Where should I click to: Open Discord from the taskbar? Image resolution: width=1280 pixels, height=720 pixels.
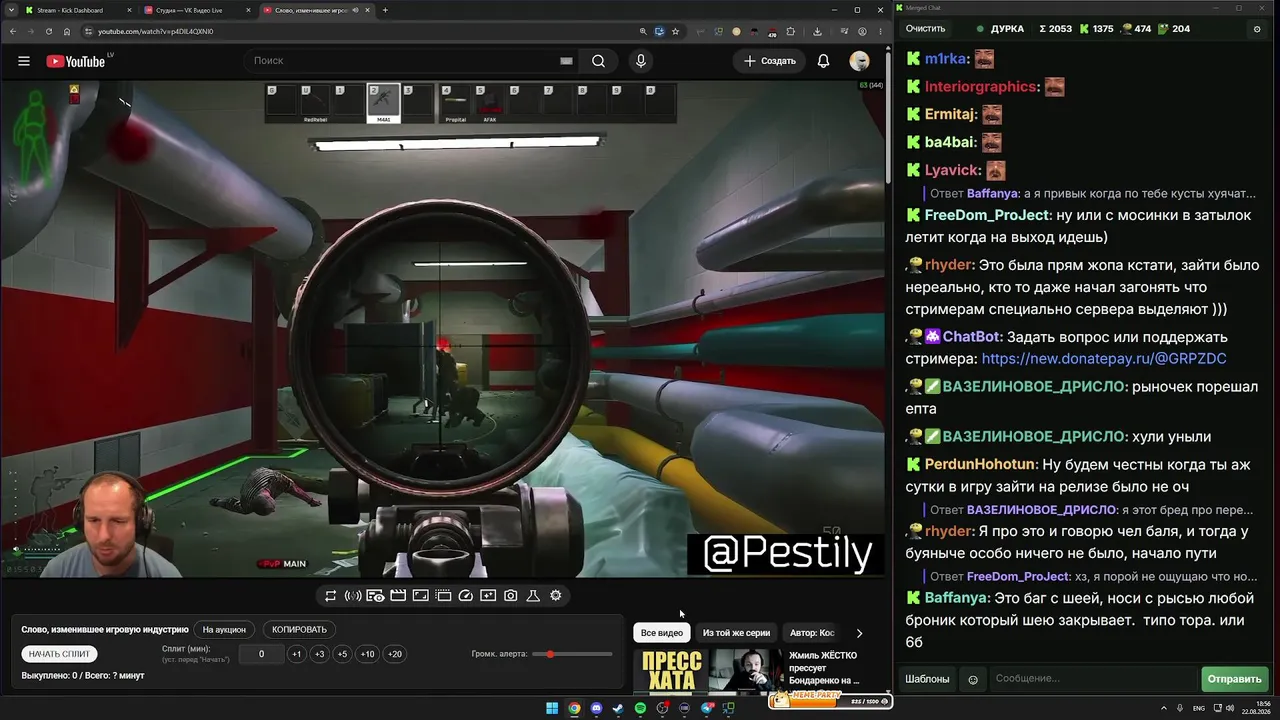(596, 709)
